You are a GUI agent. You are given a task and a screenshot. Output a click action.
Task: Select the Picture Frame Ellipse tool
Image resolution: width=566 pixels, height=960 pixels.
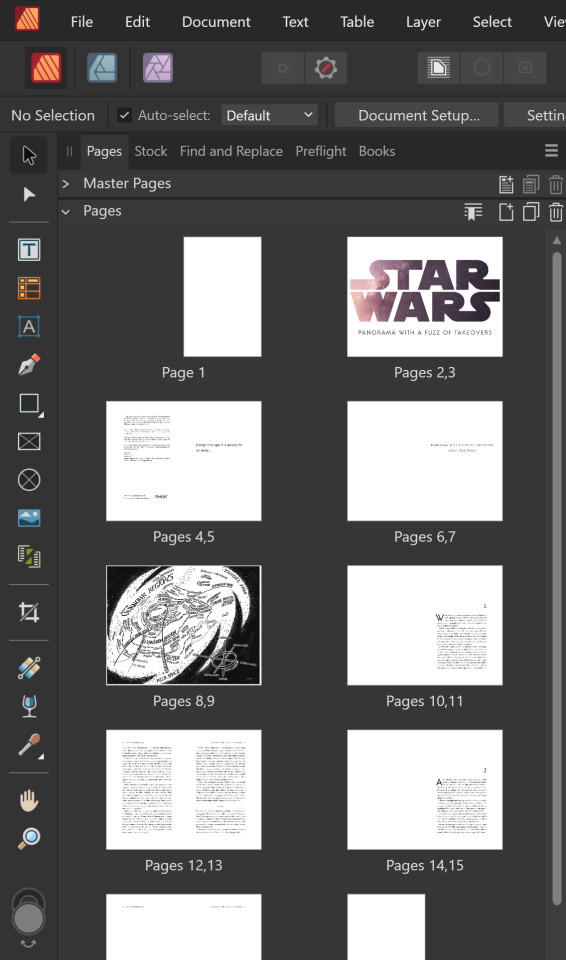(29, 480)
